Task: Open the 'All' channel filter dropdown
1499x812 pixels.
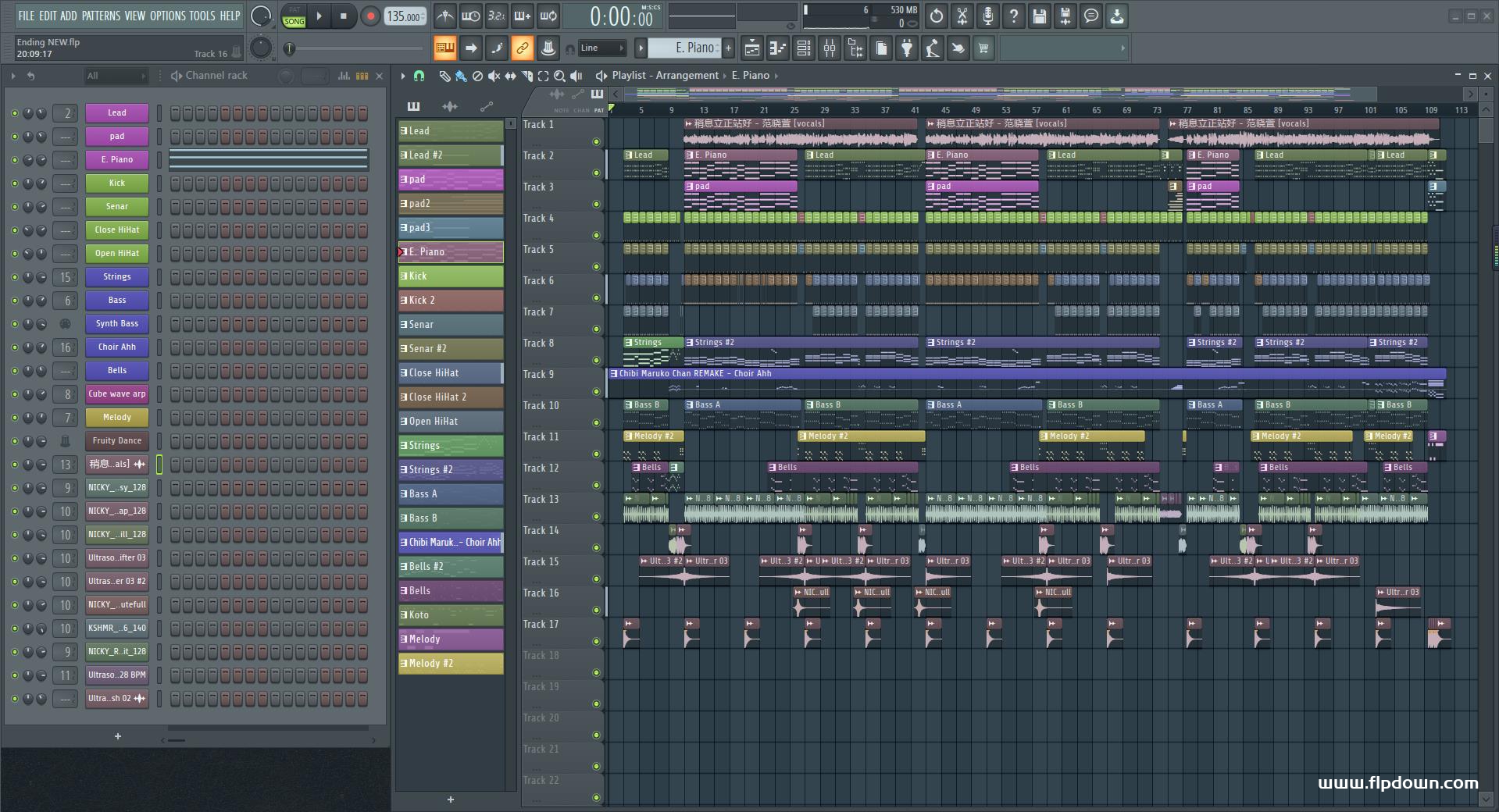Action: pyautogui.click(x=116, y=76)
